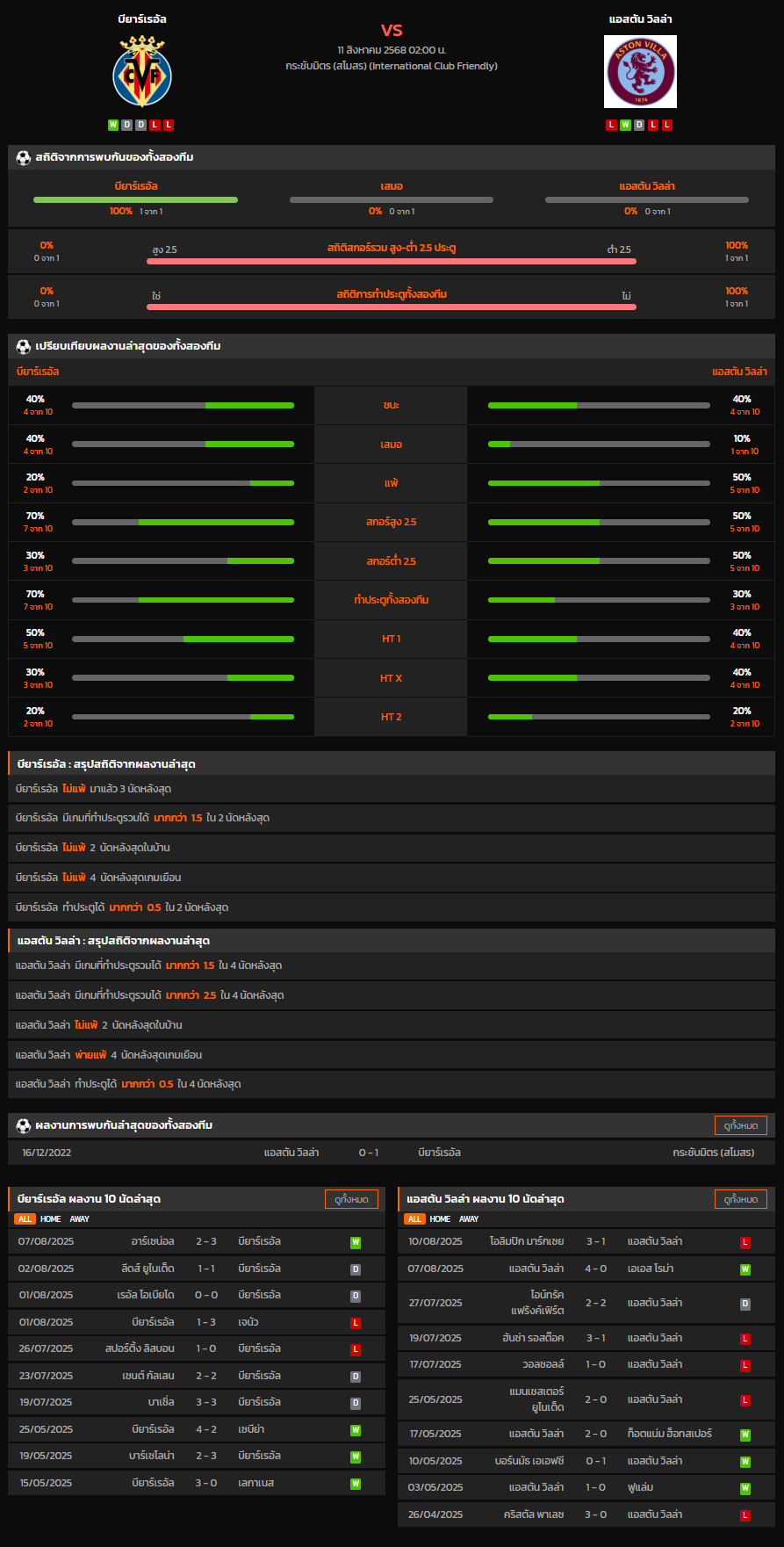Select the AWAY tab in Villarreal last 10 matches
Viewport: 784px width, 1547px height.
click(x=80, y=1219)
